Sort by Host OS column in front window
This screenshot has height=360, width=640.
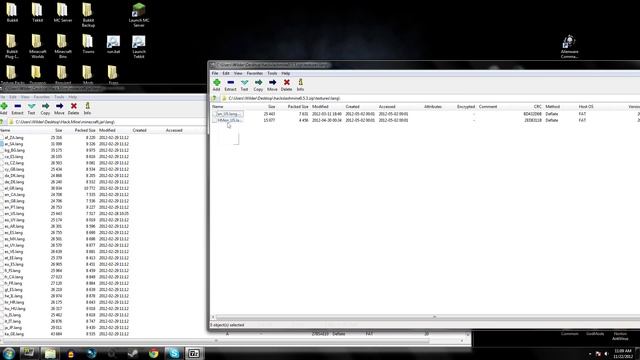pos(586,107)
